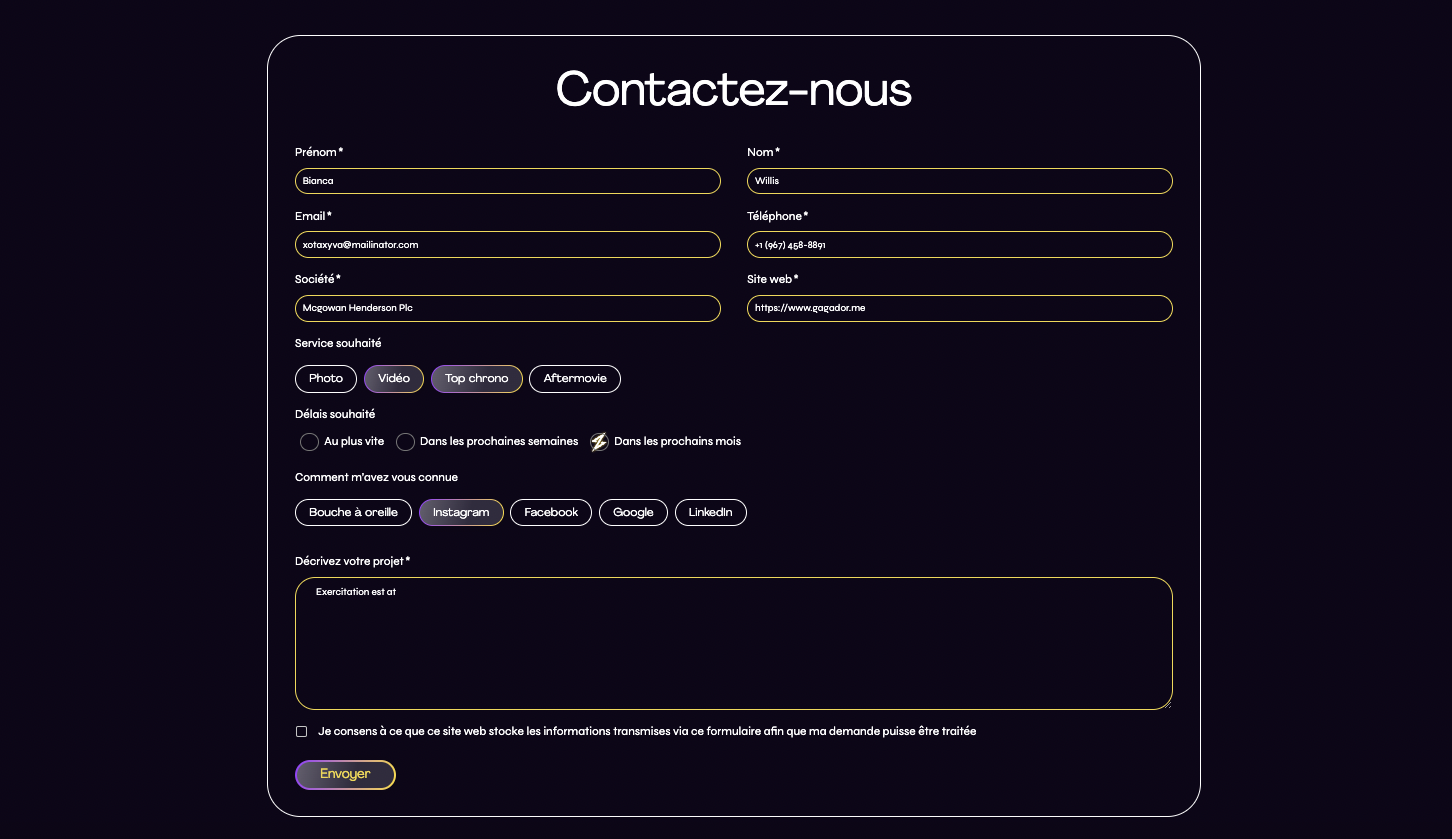The width and height of the screenshot is (1452, 839).
Task: Click the Envoyer submit button
Action: (x=345, y=775)
